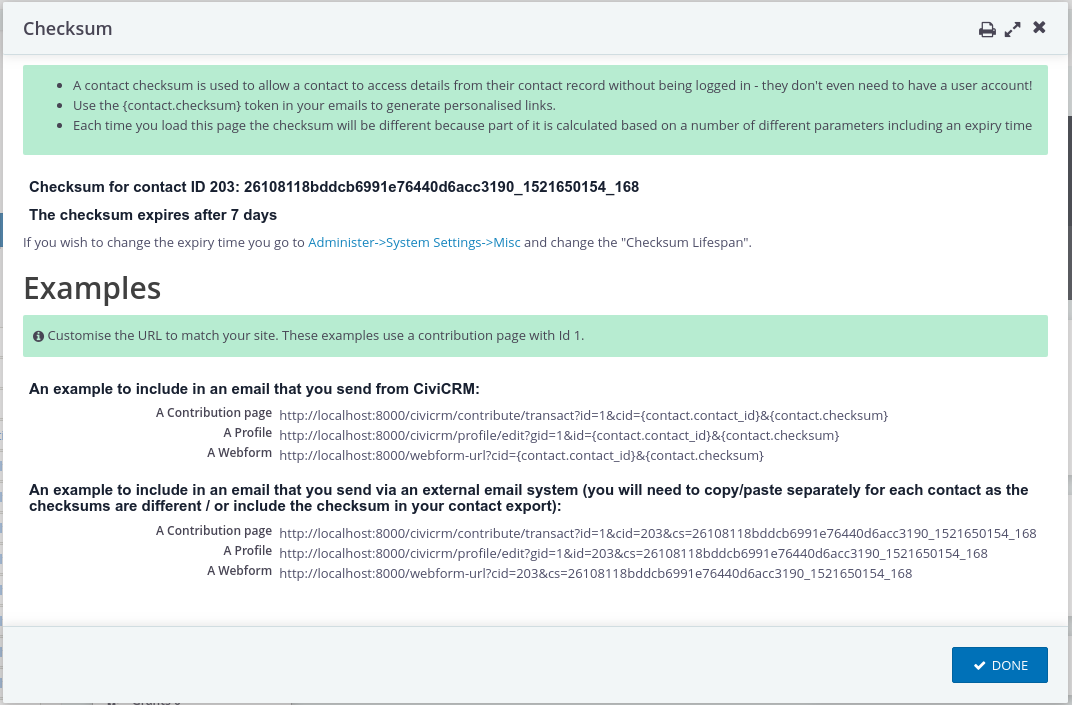Click the token-based Webform URL
The height and width of the screenshot is (705, 1072).
(521, 455)
